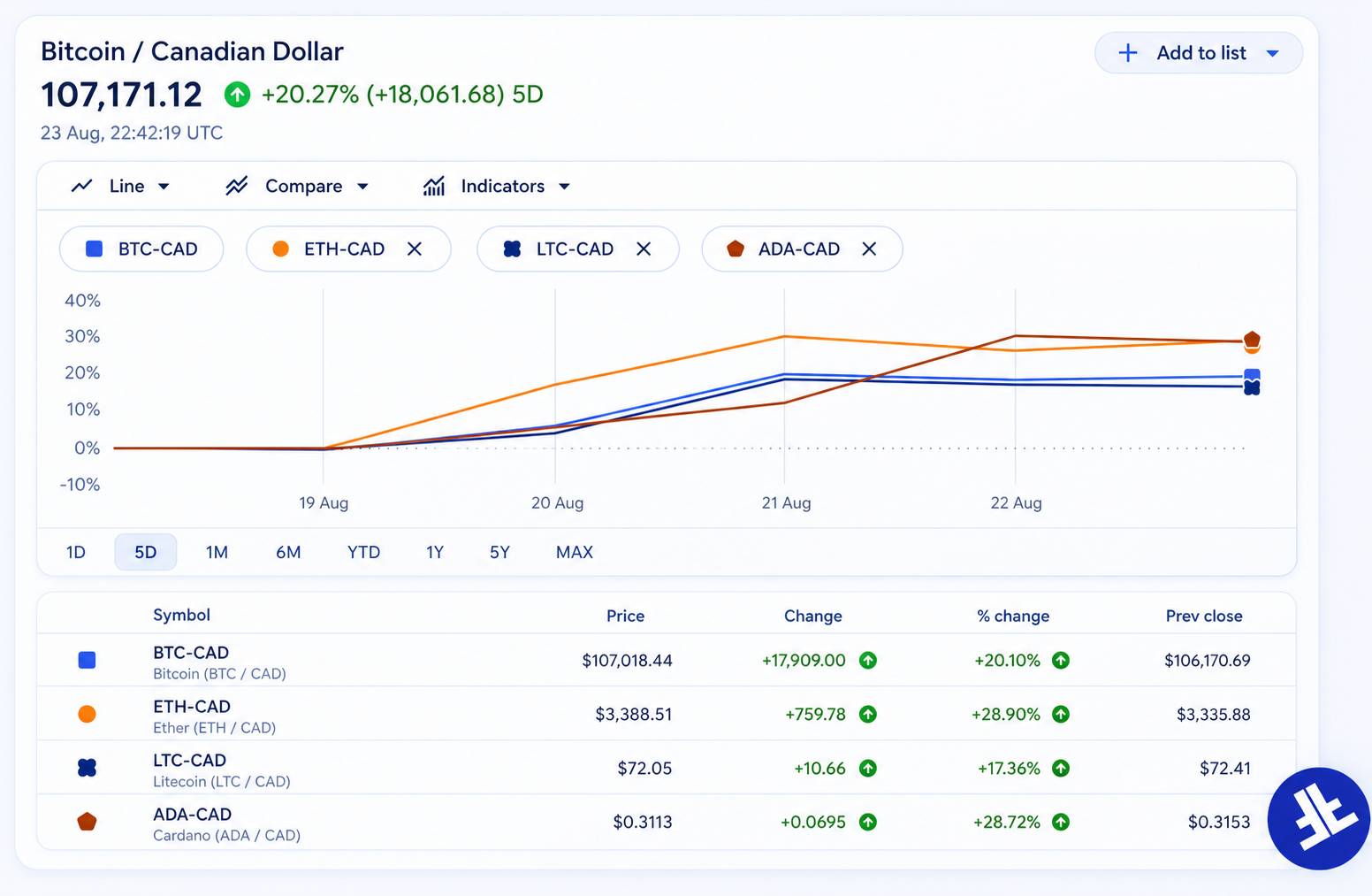Click the green up arrow beside 107,171.12
This screenshot has width=1372, height=896.
(x=237, y=95)
